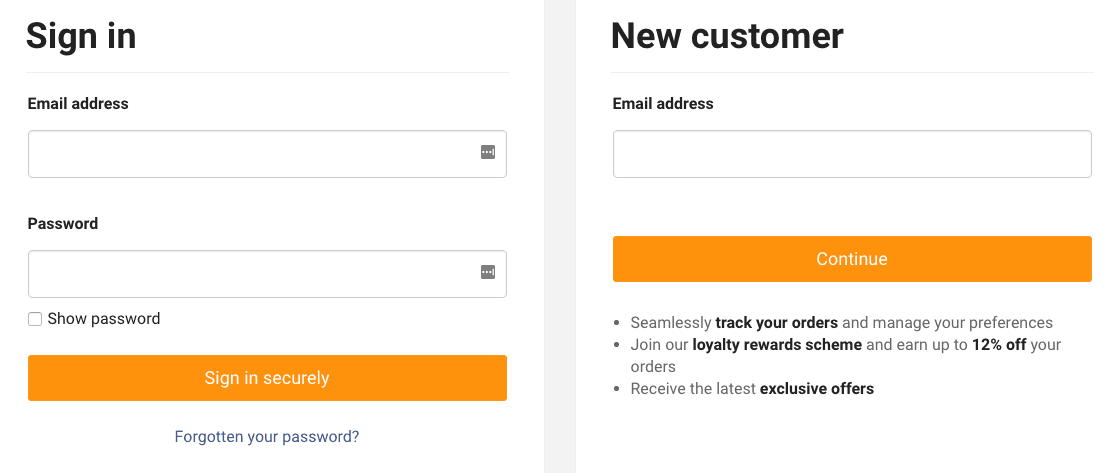
Task: Click the 'Show password' label text
Action: (104, 319)
